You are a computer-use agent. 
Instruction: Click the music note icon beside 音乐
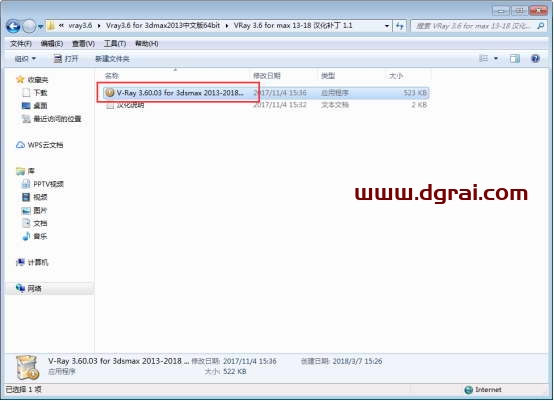[26, 236]
